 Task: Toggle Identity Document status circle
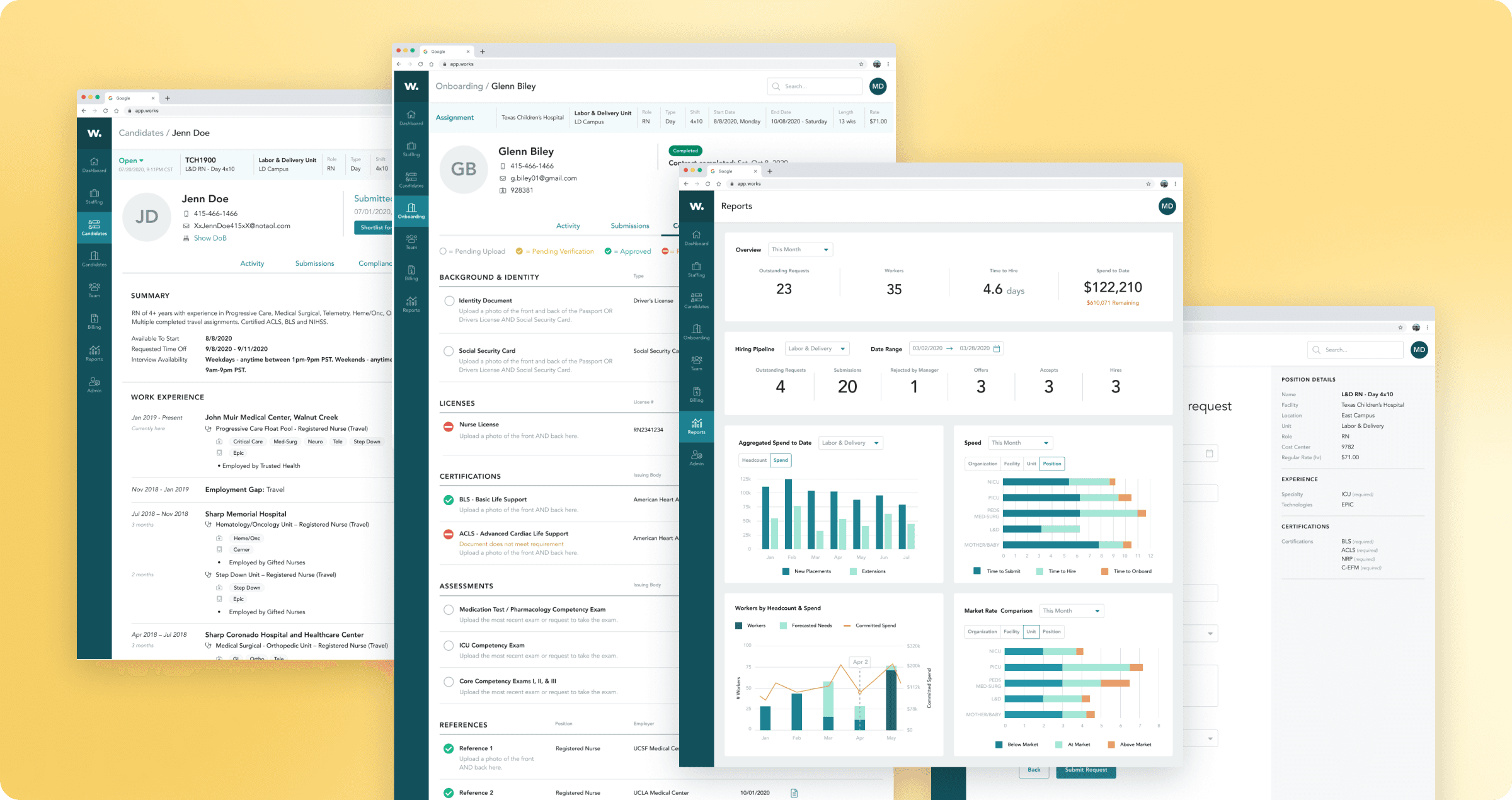pyautogui.click(x=449, y=301)
